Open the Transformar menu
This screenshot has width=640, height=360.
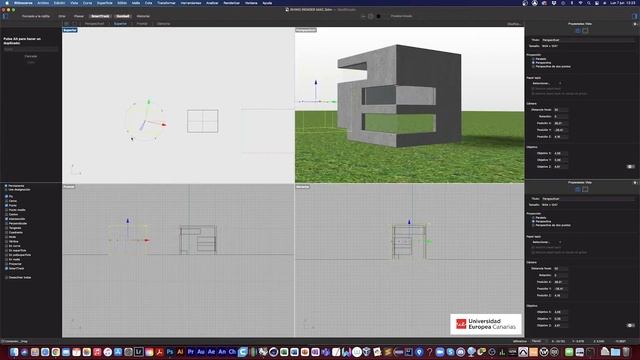point(166,3)
